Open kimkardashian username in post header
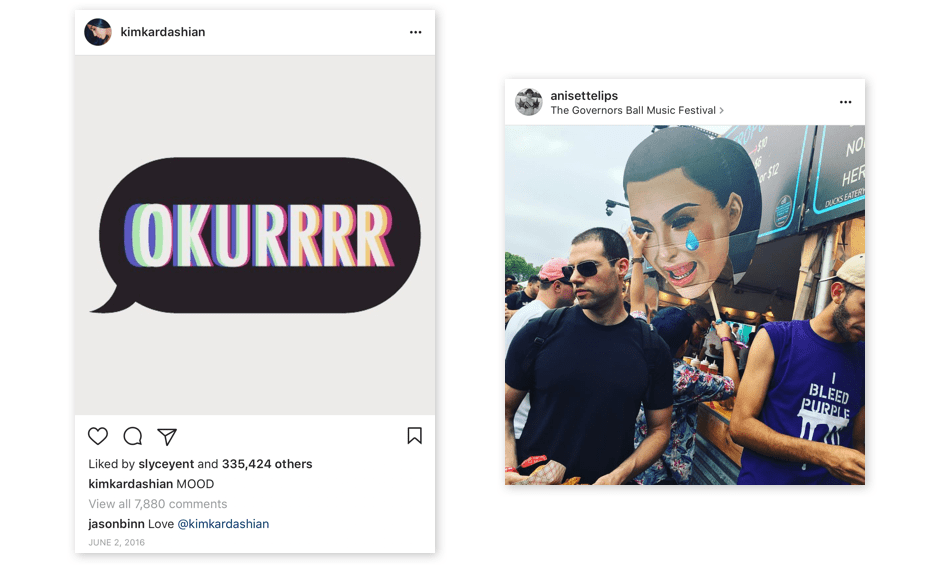940x570 pixels. (162, 32)
